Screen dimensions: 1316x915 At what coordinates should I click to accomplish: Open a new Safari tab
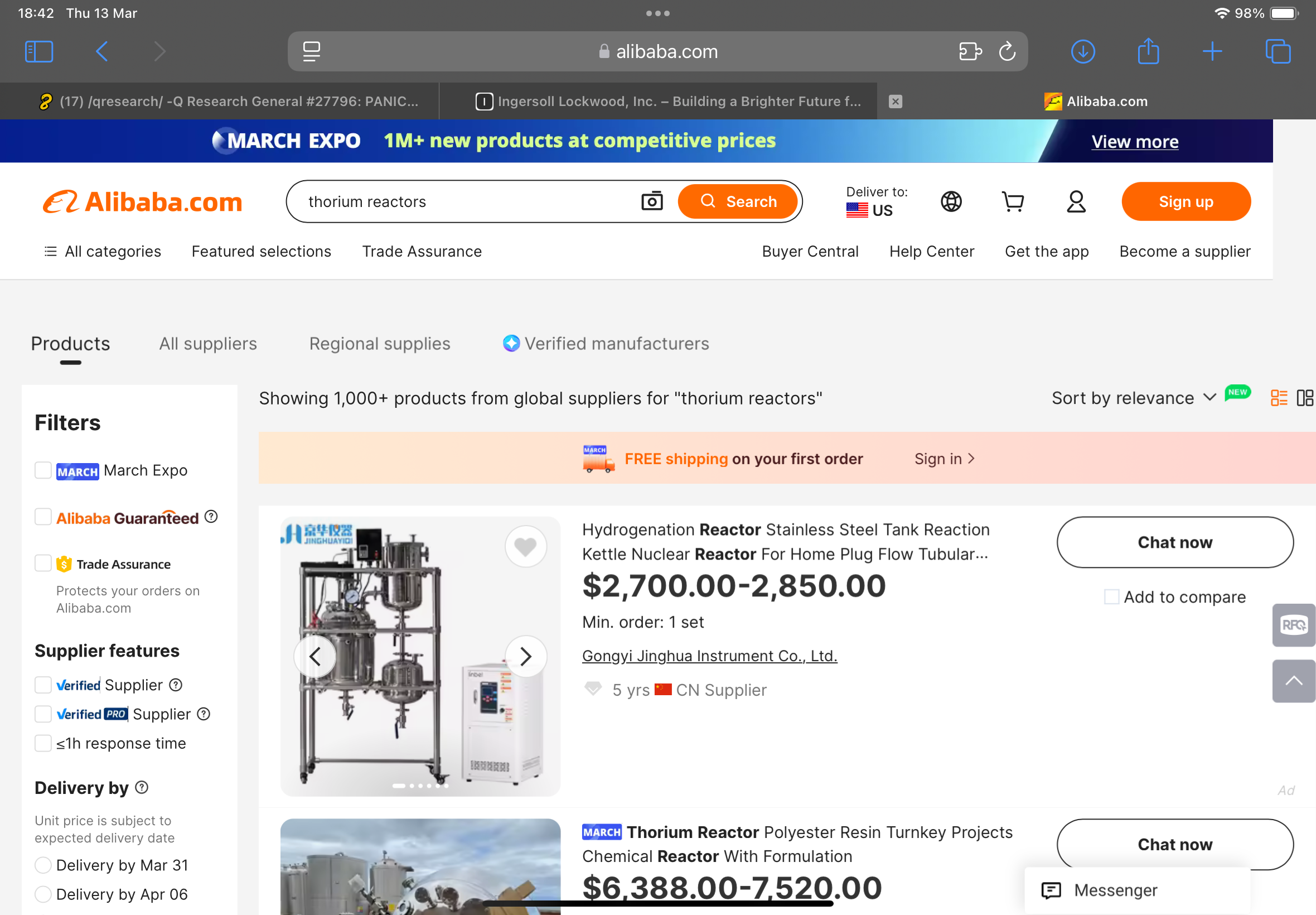1212,51
